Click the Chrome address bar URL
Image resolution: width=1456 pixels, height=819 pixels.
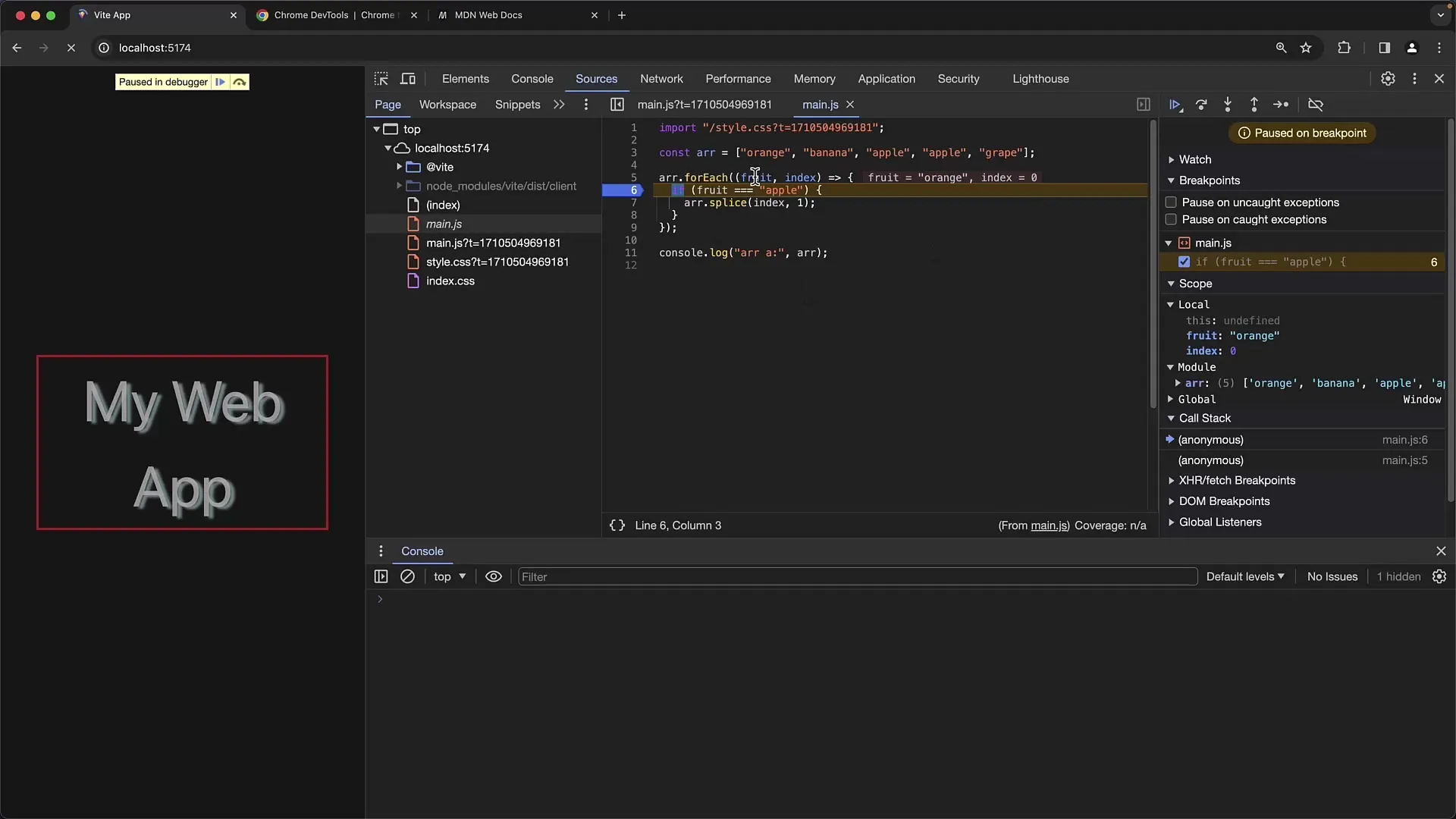[155, 48]
